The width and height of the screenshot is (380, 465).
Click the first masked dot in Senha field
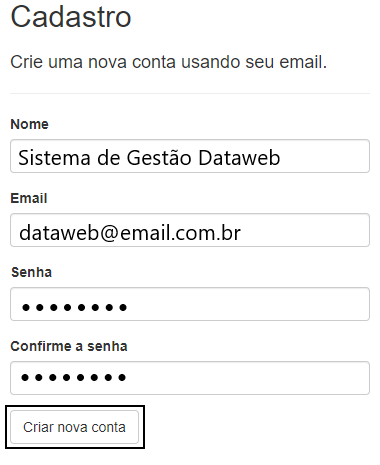(25, 307)
